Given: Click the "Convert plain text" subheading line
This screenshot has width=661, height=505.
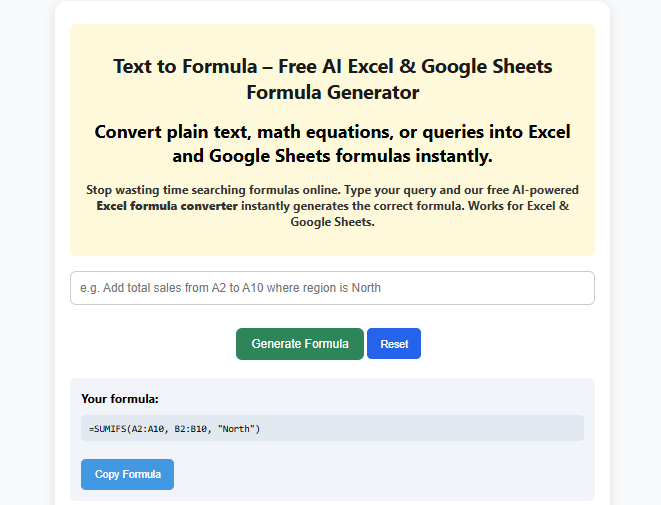Looking at the screenshot, I should click(332, 132).
